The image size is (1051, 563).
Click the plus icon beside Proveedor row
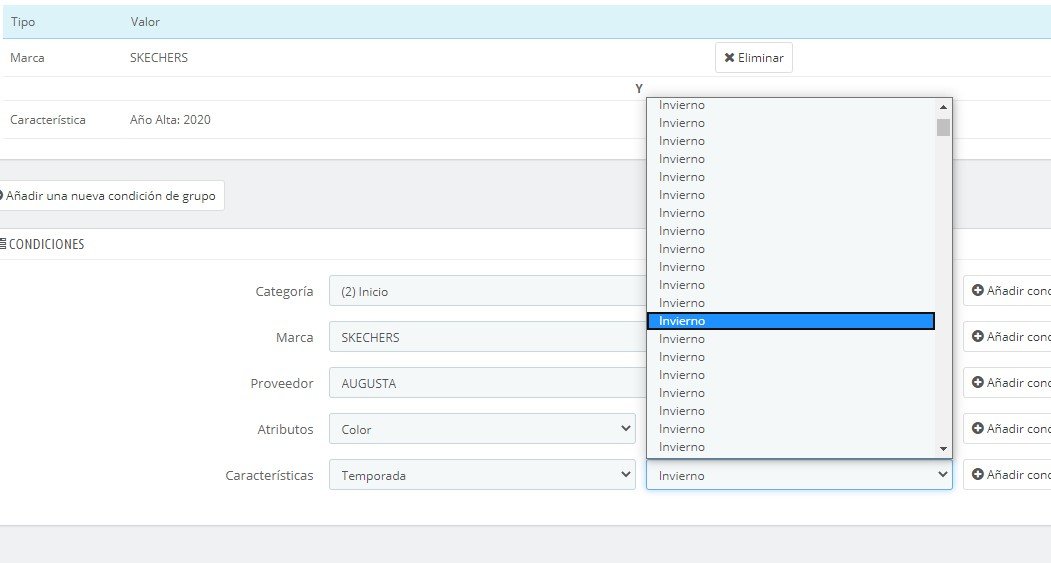tap(977, 383)
